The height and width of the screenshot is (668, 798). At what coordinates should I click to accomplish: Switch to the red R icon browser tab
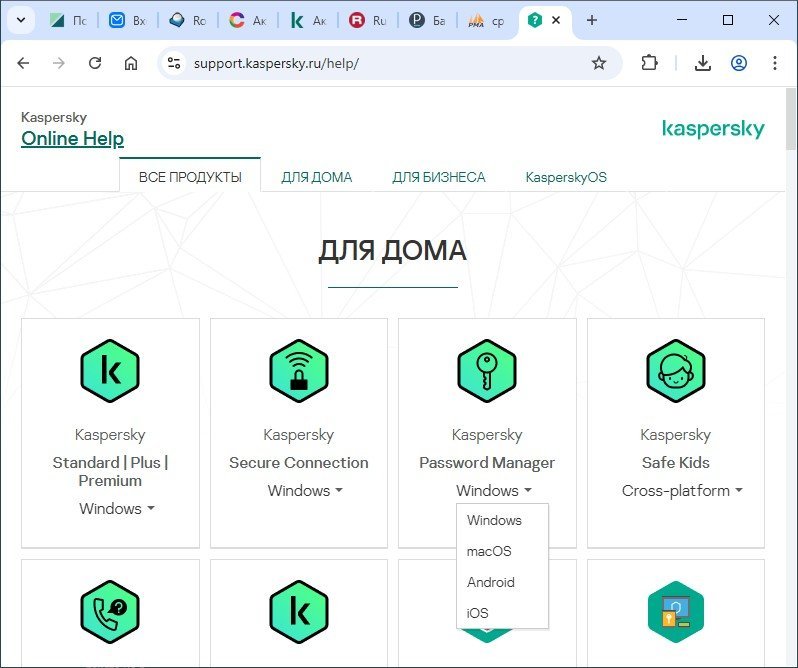[367, 20]
